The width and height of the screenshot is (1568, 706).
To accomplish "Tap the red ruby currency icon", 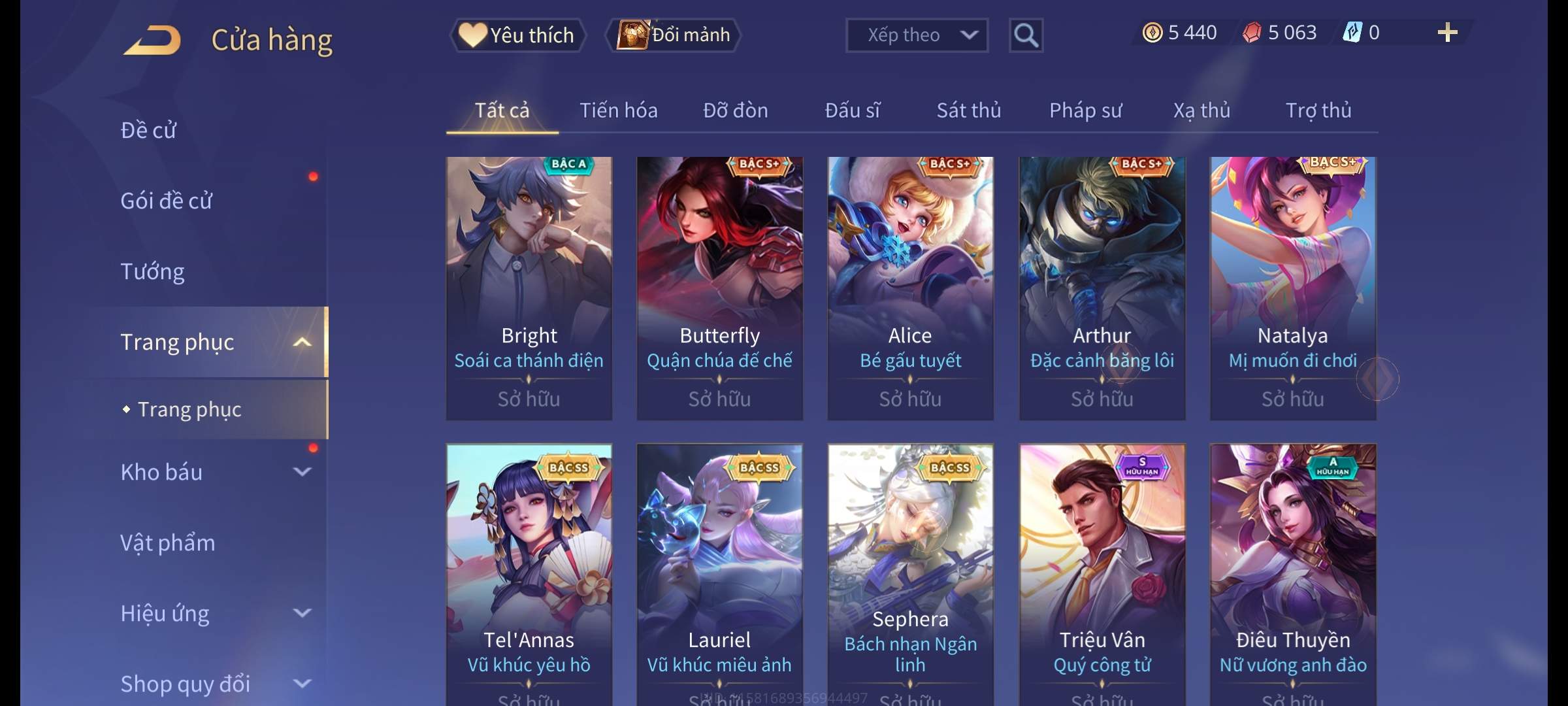I will tap(1252, 33).
